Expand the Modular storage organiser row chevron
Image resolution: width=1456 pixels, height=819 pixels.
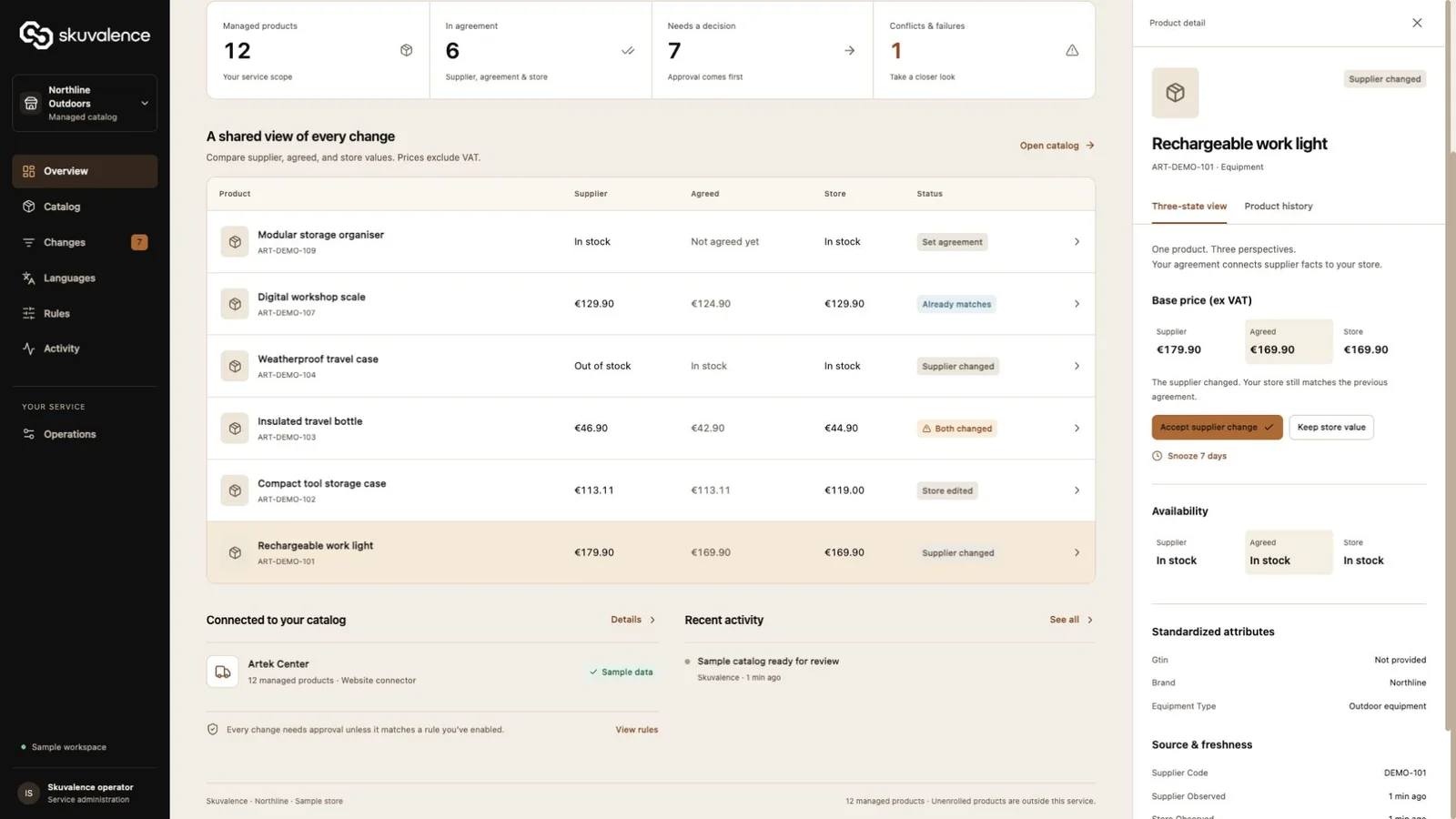pos(1077,242)
